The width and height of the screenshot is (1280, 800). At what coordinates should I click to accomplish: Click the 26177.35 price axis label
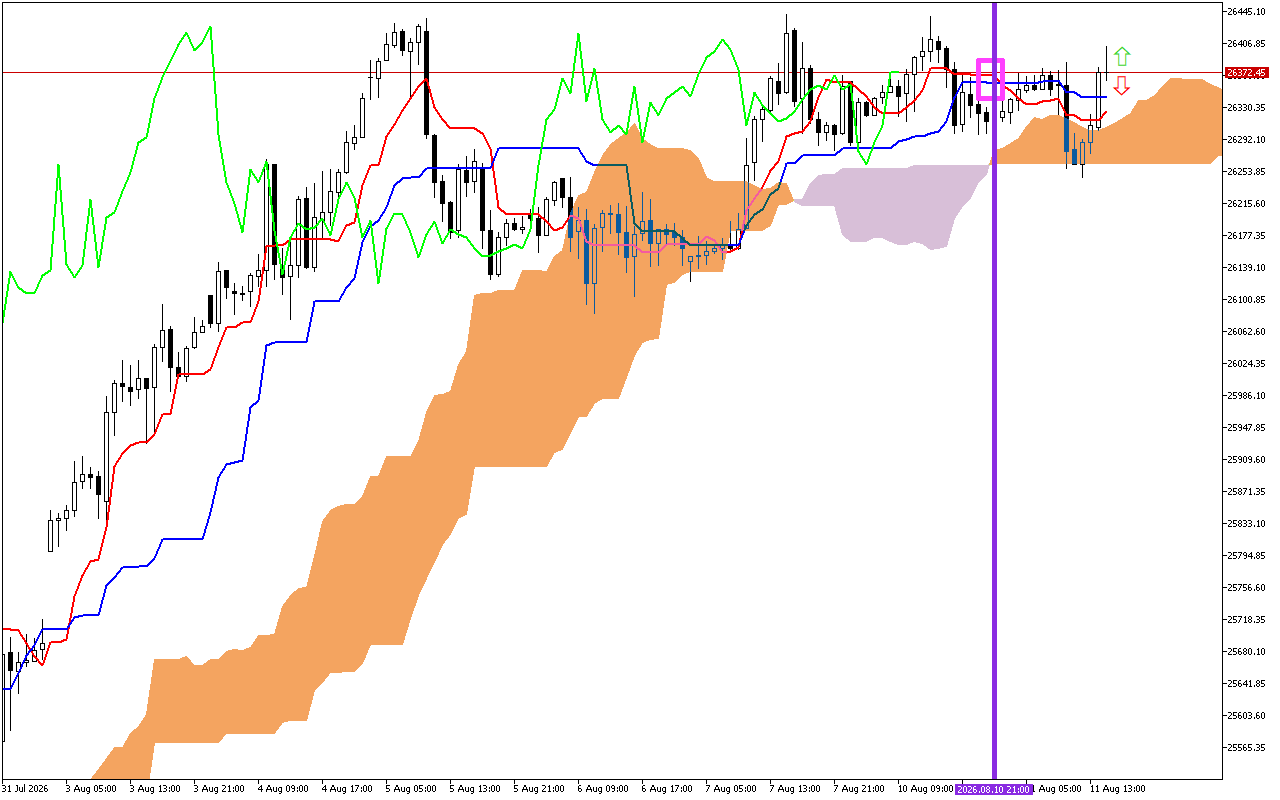[x=1247, y=236]
